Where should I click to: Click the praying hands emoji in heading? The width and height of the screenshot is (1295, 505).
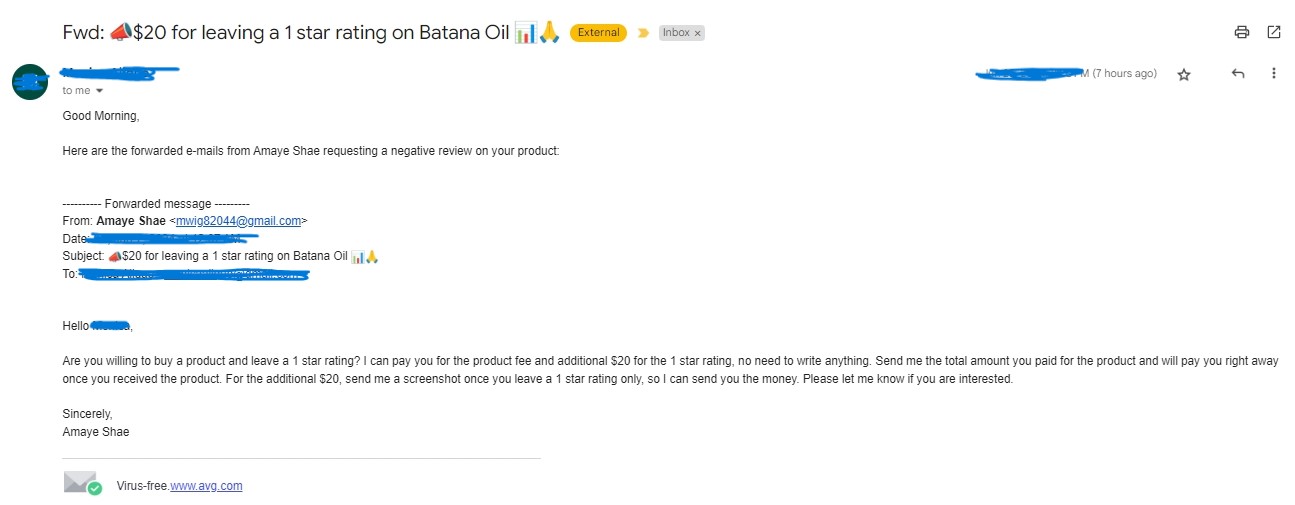pyautogui.click(x=549, y=33)
